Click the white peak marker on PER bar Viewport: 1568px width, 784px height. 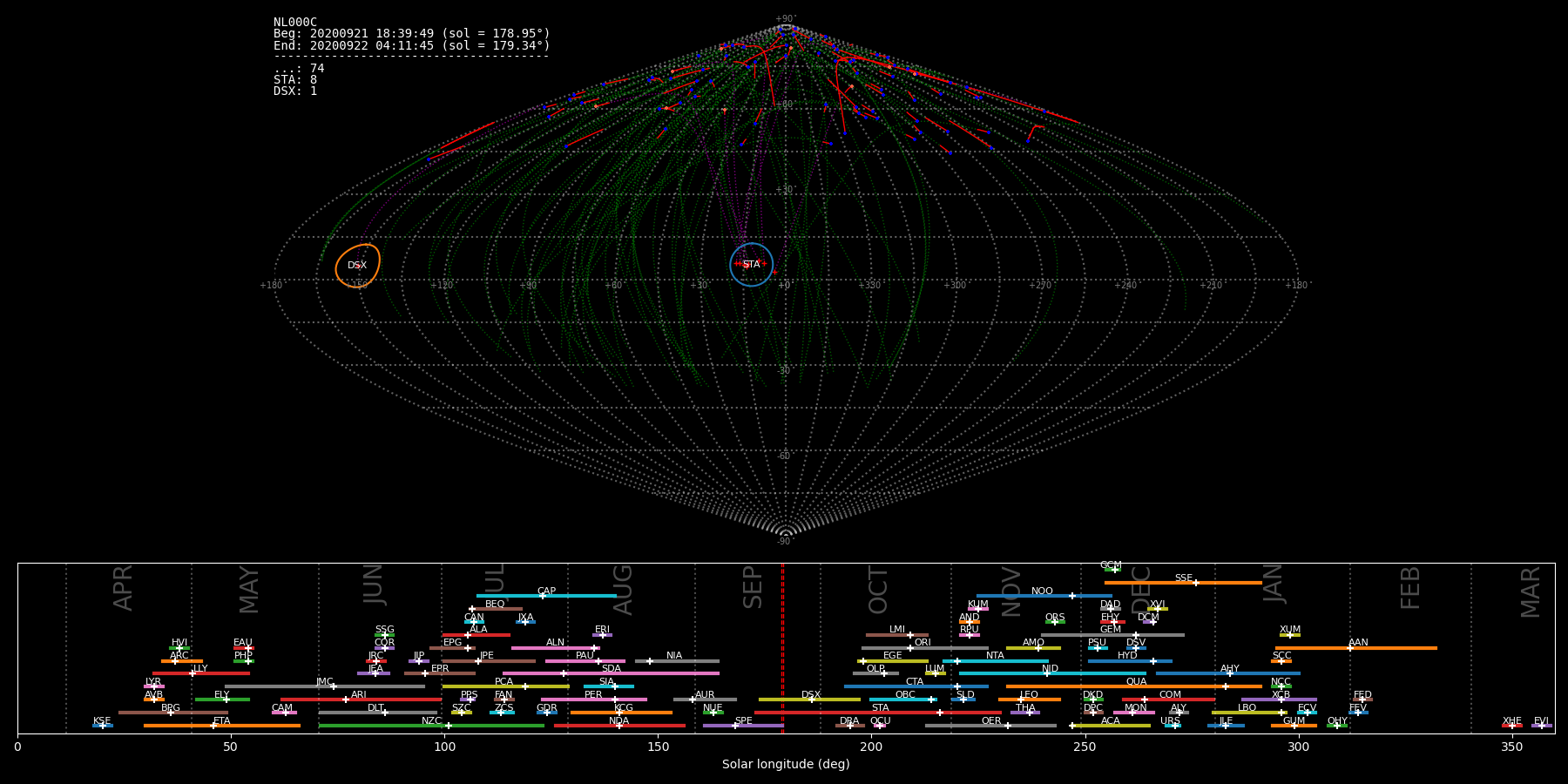click(615, 700)
